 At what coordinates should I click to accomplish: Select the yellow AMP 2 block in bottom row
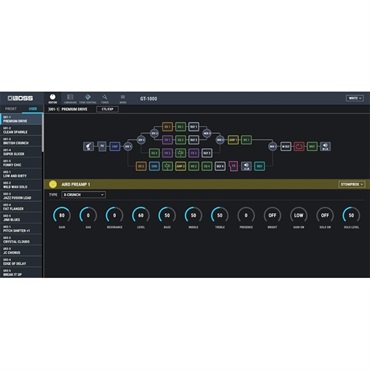[180, 166]
